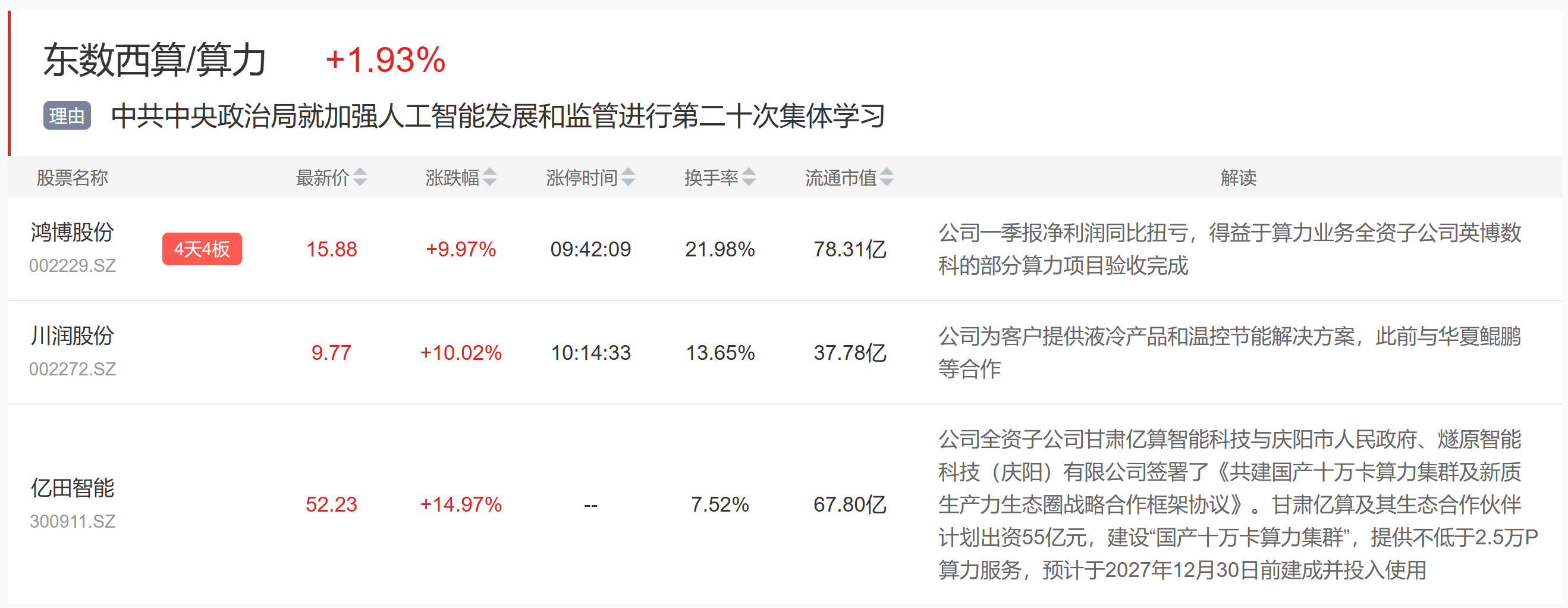This screenshot has width=1568, height=608.
Task: Open 鸿博股份 stock page
Action: tap(73, 232)
